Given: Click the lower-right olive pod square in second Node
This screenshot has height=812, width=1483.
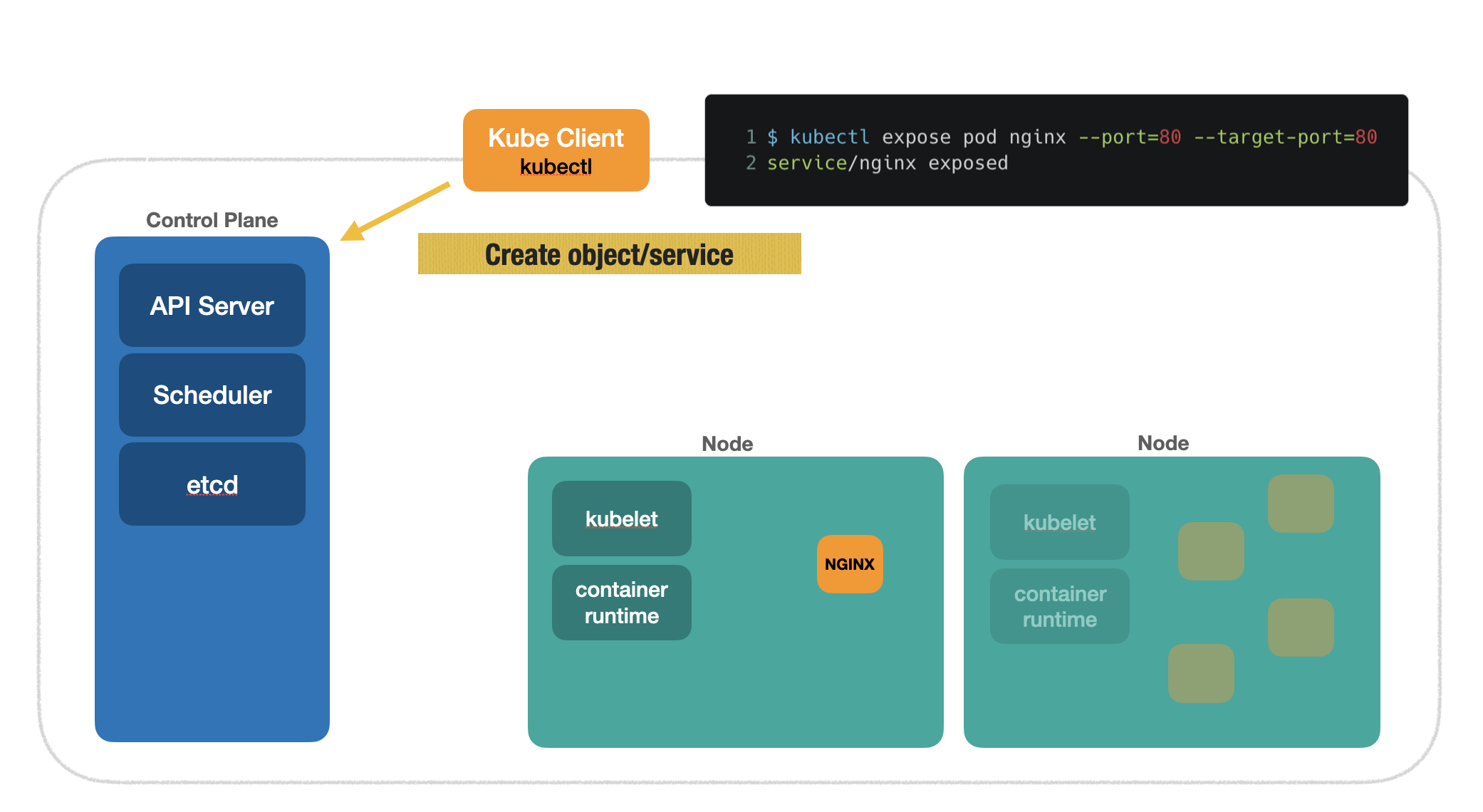Looking at the screenshot, I should click(1300, 627).
